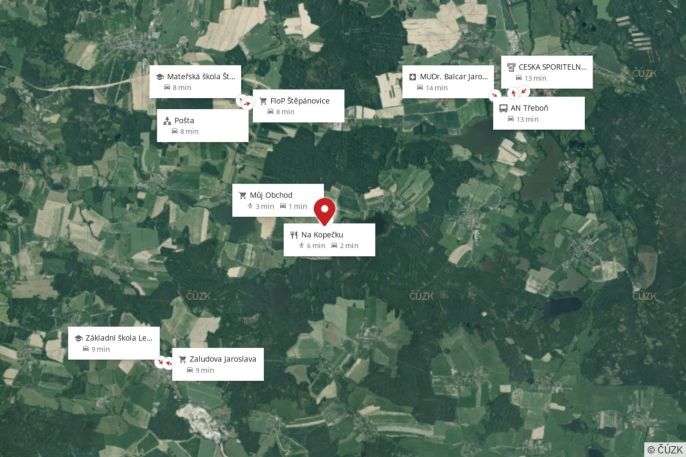Click the shopping cart icon for FloP Štěpánovice

[x=263, y=101]
